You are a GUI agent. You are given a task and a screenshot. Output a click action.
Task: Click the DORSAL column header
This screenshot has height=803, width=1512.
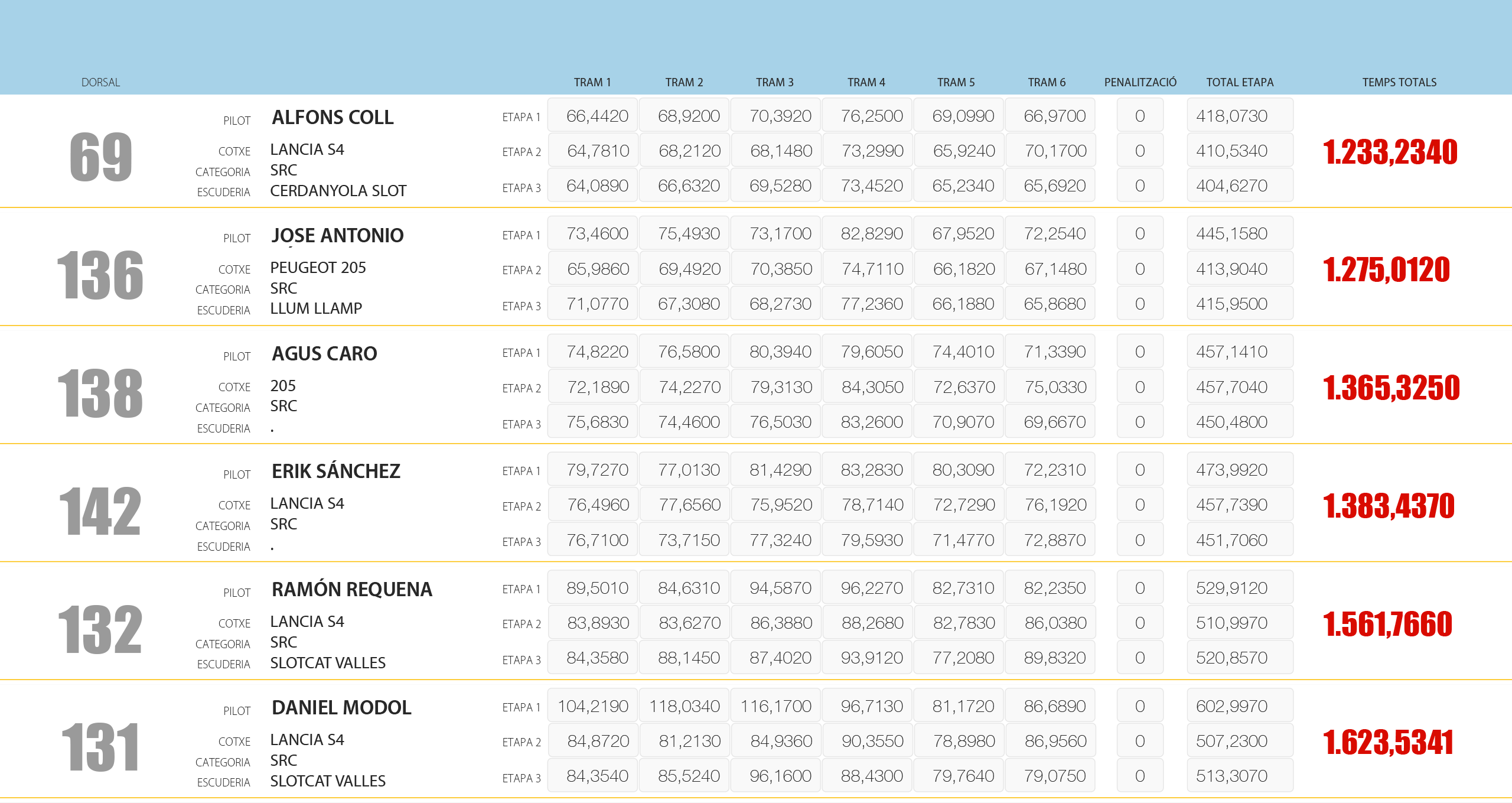pos(100,82)
